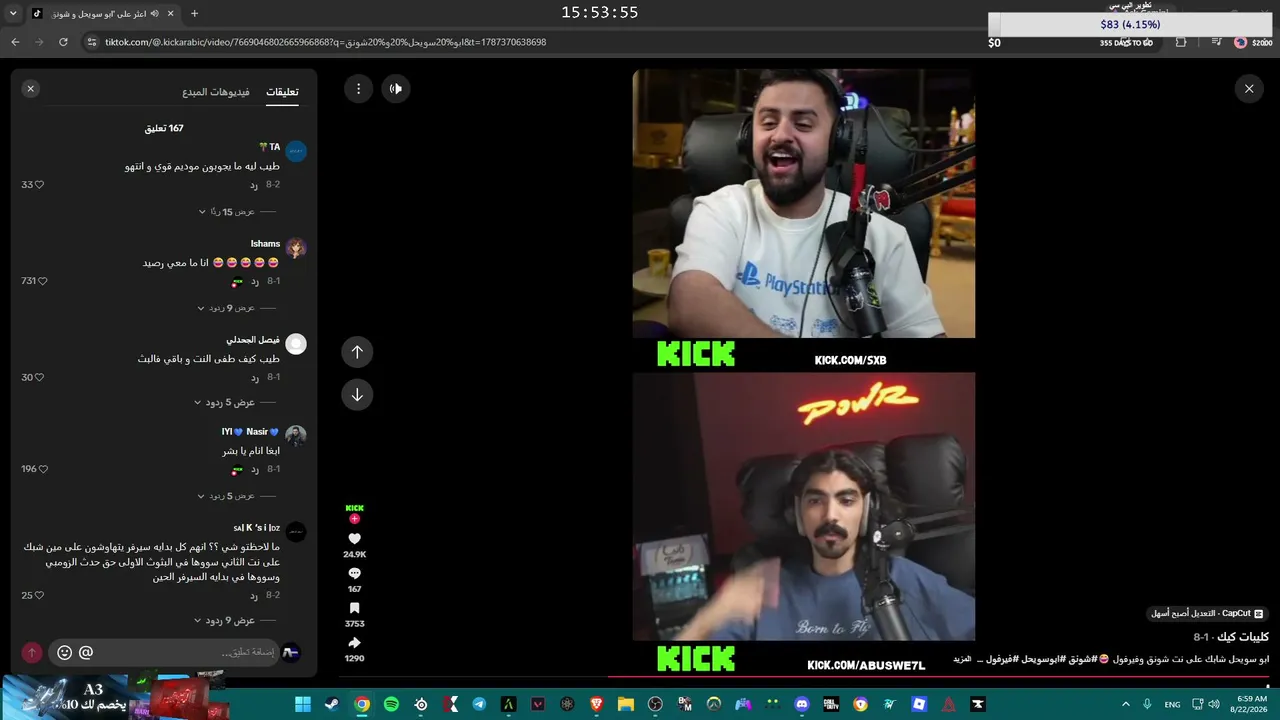Switch to the فيديوهات المبدع tab
Viewport: 1280px width, 720px height.
(216, 92)
